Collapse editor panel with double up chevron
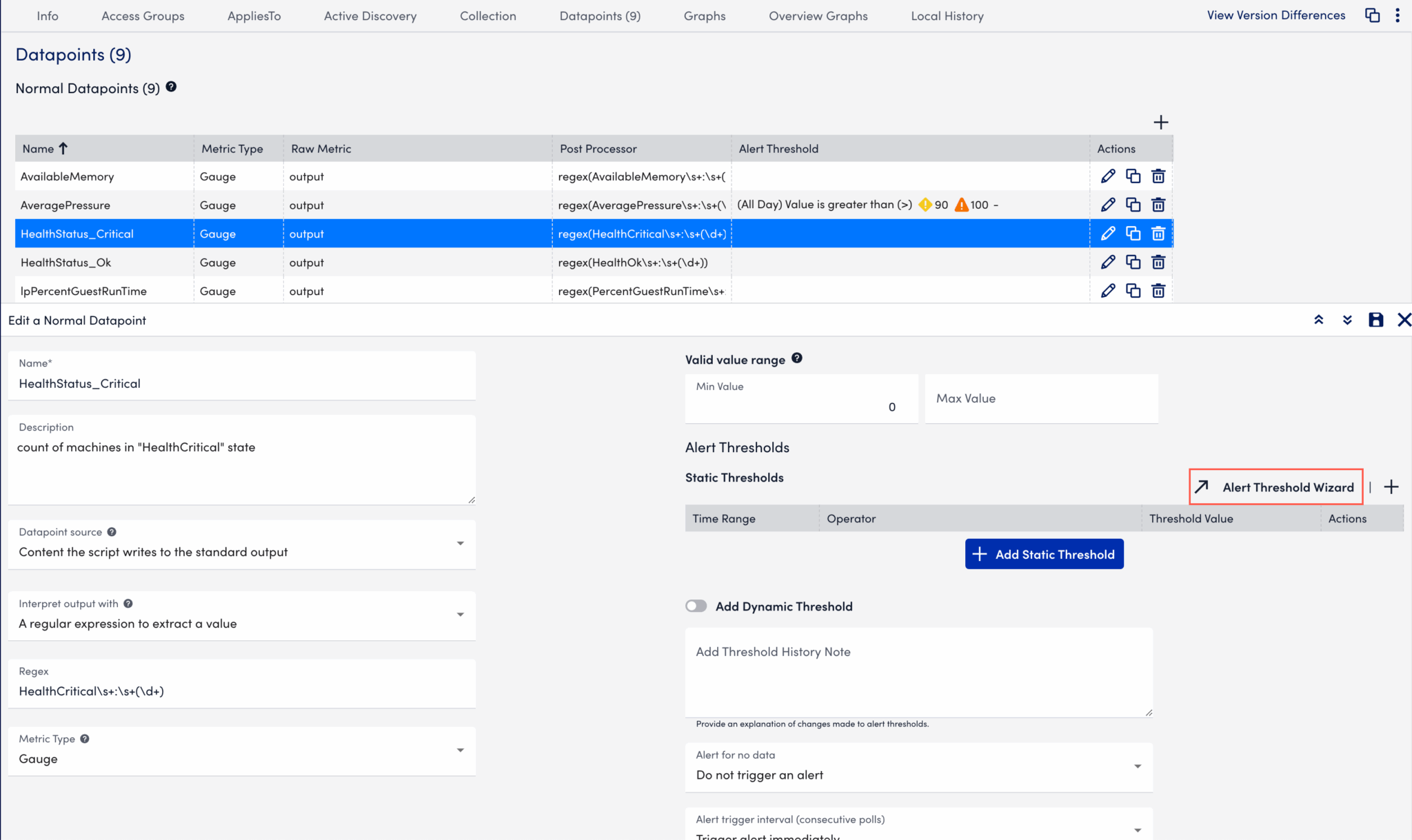 coord(1318,320)
